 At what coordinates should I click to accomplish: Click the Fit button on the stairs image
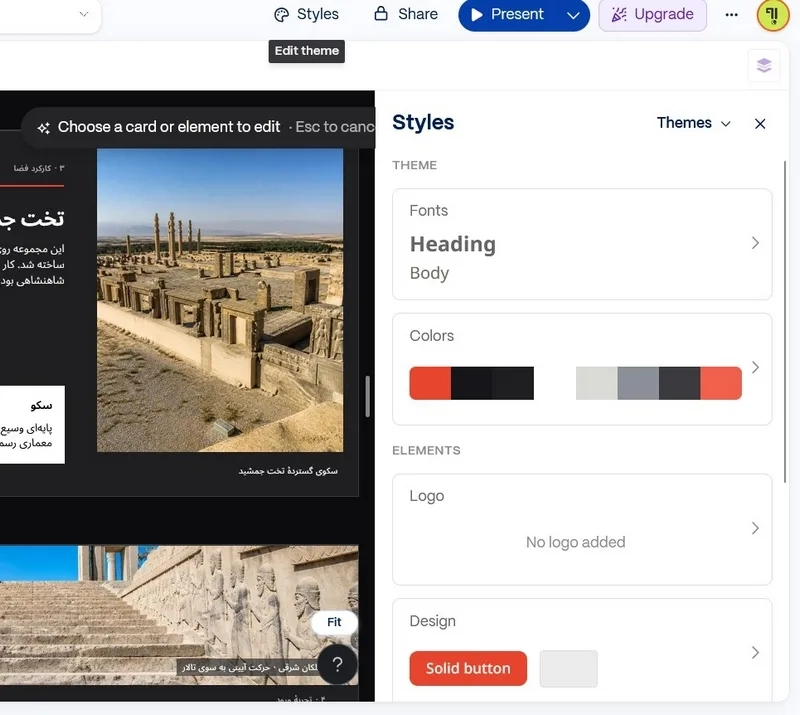click(x=334, y=622)
